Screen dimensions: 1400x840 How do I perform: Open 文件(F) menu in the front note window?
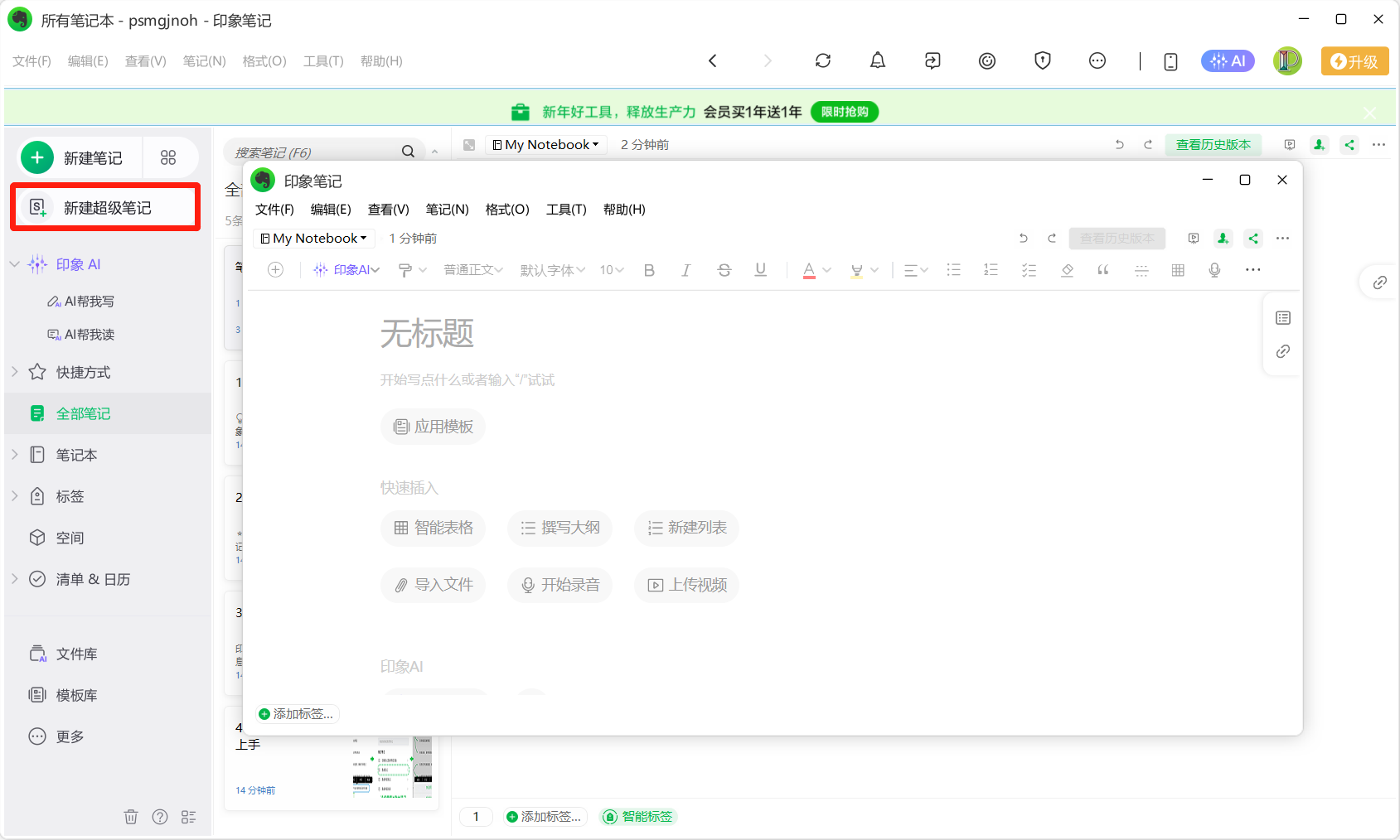[x=274, y=210]
